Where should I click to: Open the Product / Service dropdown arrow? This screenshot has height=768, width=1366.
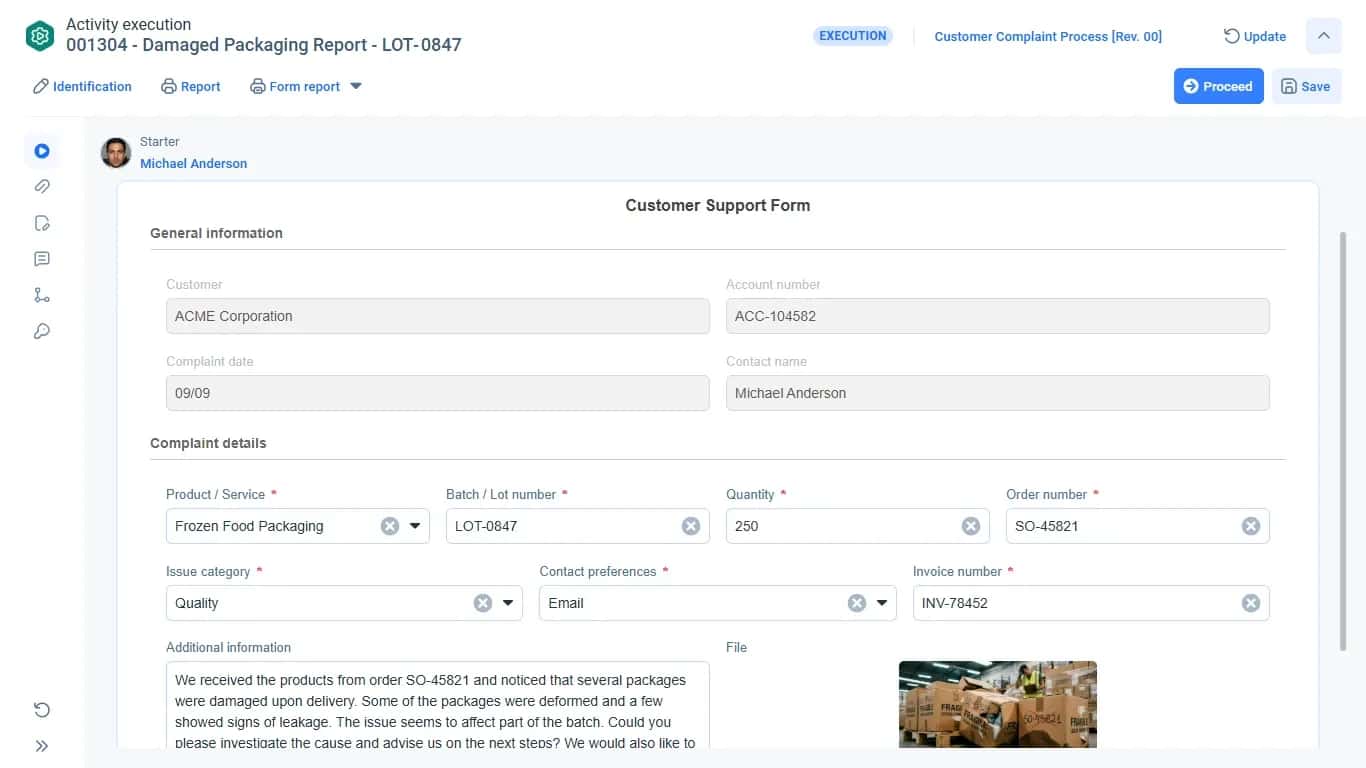pyautogui.click(x=415, y=526)
